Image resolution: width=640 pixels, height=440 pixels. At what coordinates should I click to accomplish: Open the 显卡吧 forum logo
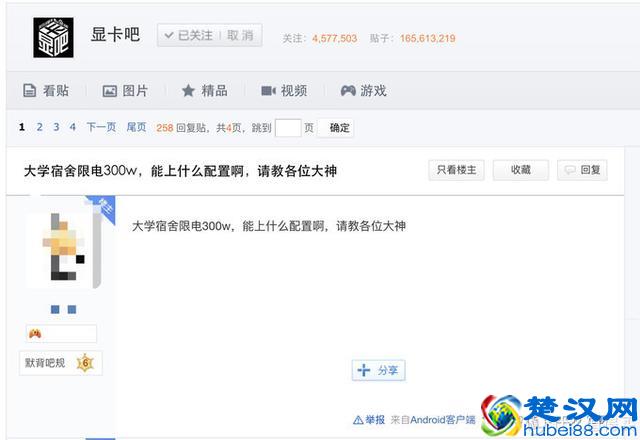(x=53, y=38)
